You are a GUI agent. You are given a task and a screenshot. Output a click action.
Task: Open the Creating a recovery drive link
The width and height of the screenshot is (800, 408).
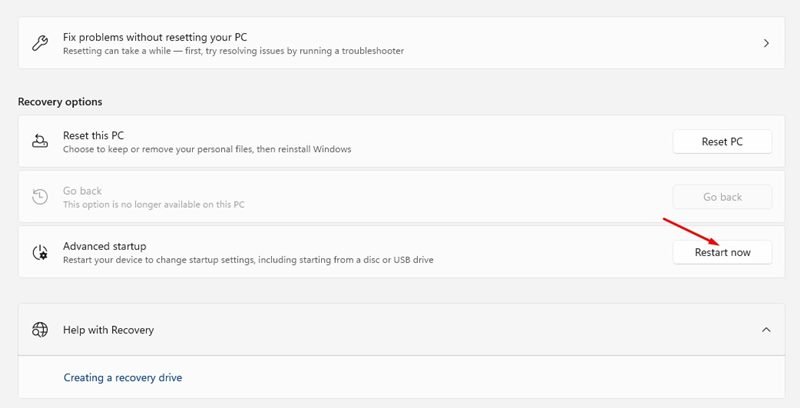click(122, 377)
